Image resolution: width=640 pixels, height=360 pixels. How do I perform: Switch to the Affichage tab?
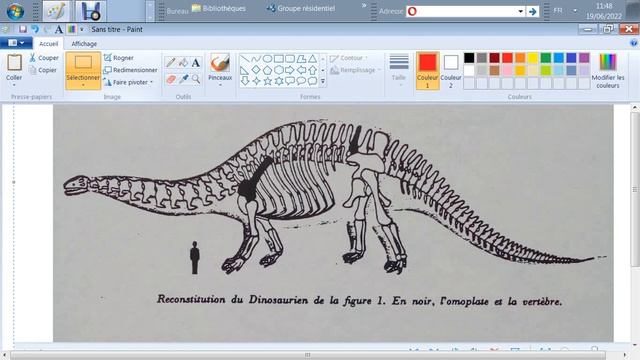(x=84, y=43)
